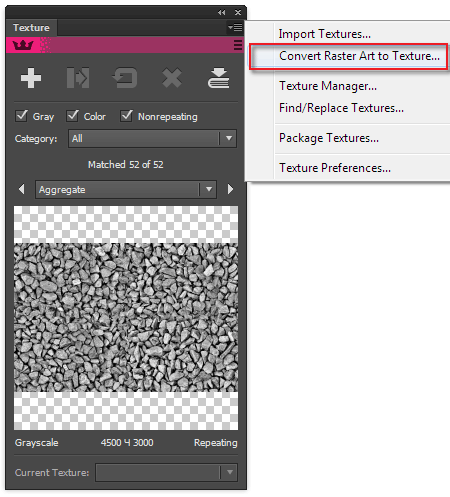The image size is (450, 497).
Task: Click the Reset Texture arrow icon
Action: click(x=125, y=78)
